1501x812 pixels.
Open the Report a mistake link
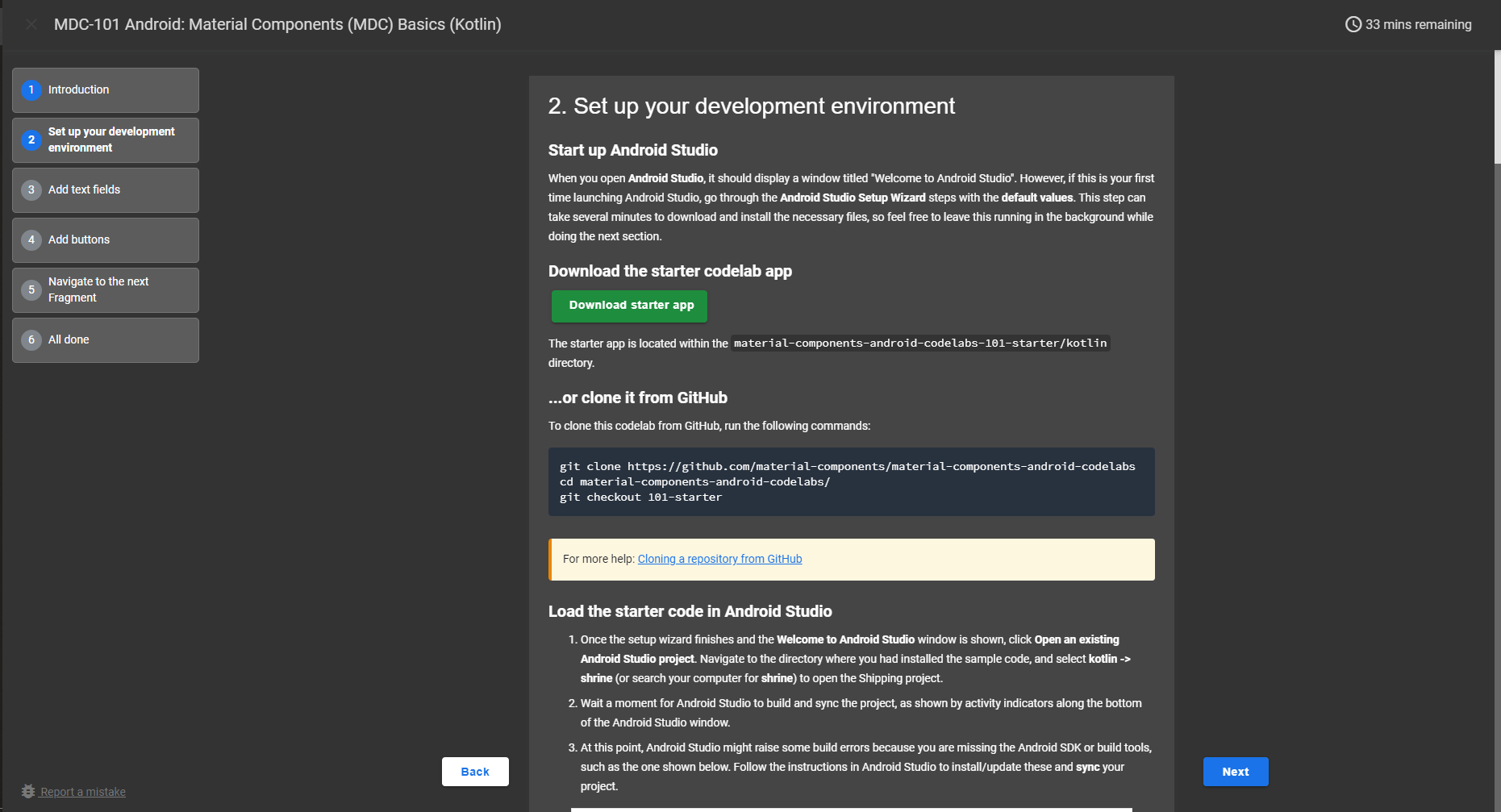coord(83,792)
